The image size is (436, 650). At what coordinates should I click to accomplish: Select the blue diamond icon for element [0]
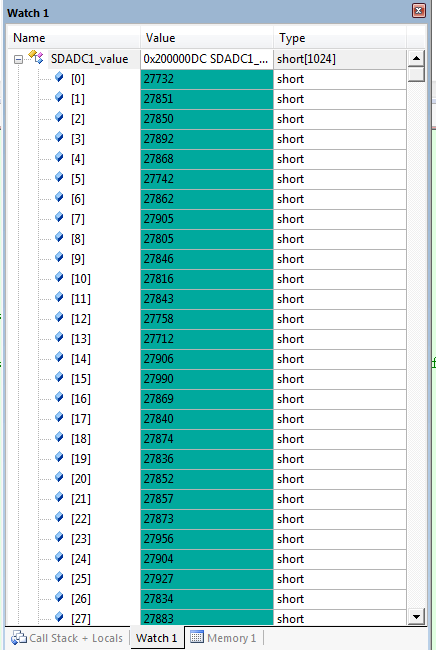coord(59,77)
